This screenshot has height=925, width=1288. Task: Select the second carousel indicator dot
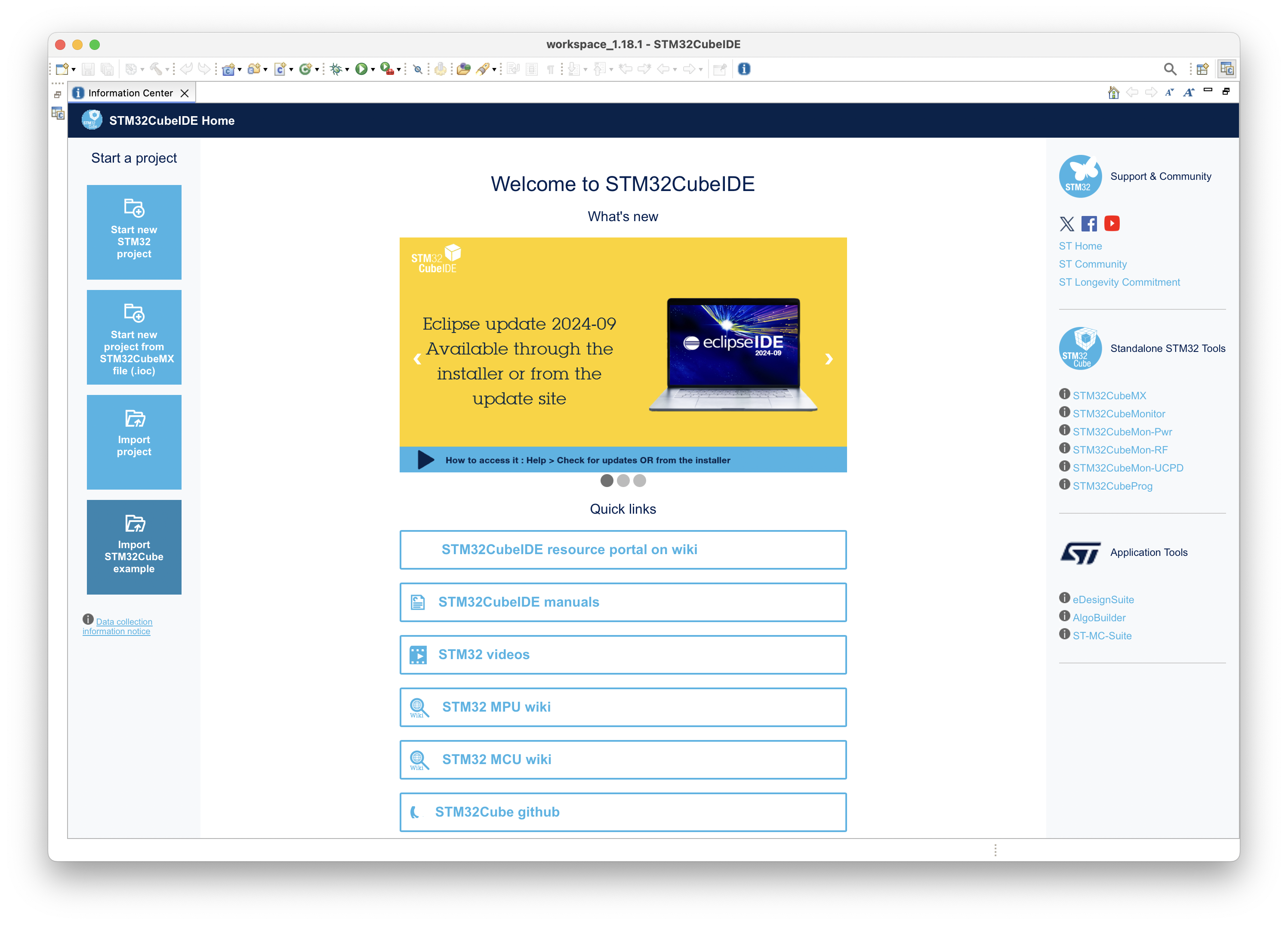623,481
